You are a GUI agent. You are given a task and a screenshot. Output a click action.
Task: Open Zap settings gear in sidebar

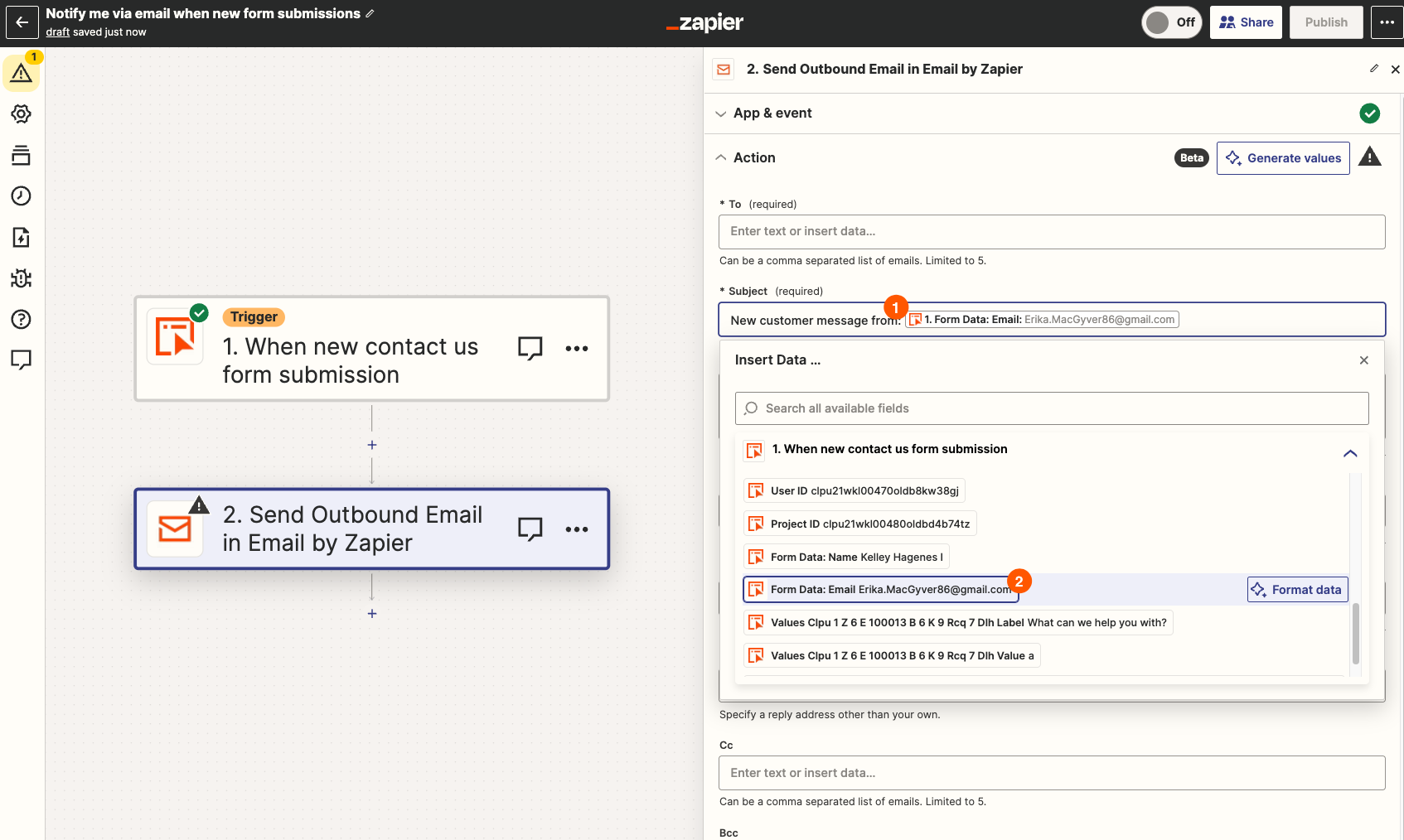[x=22, y=114]
